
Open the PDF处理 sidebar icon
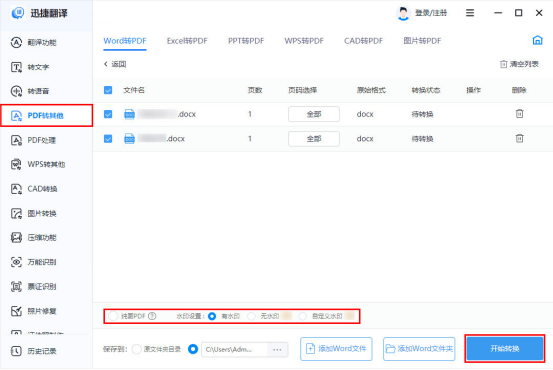[x=16, y=140]
